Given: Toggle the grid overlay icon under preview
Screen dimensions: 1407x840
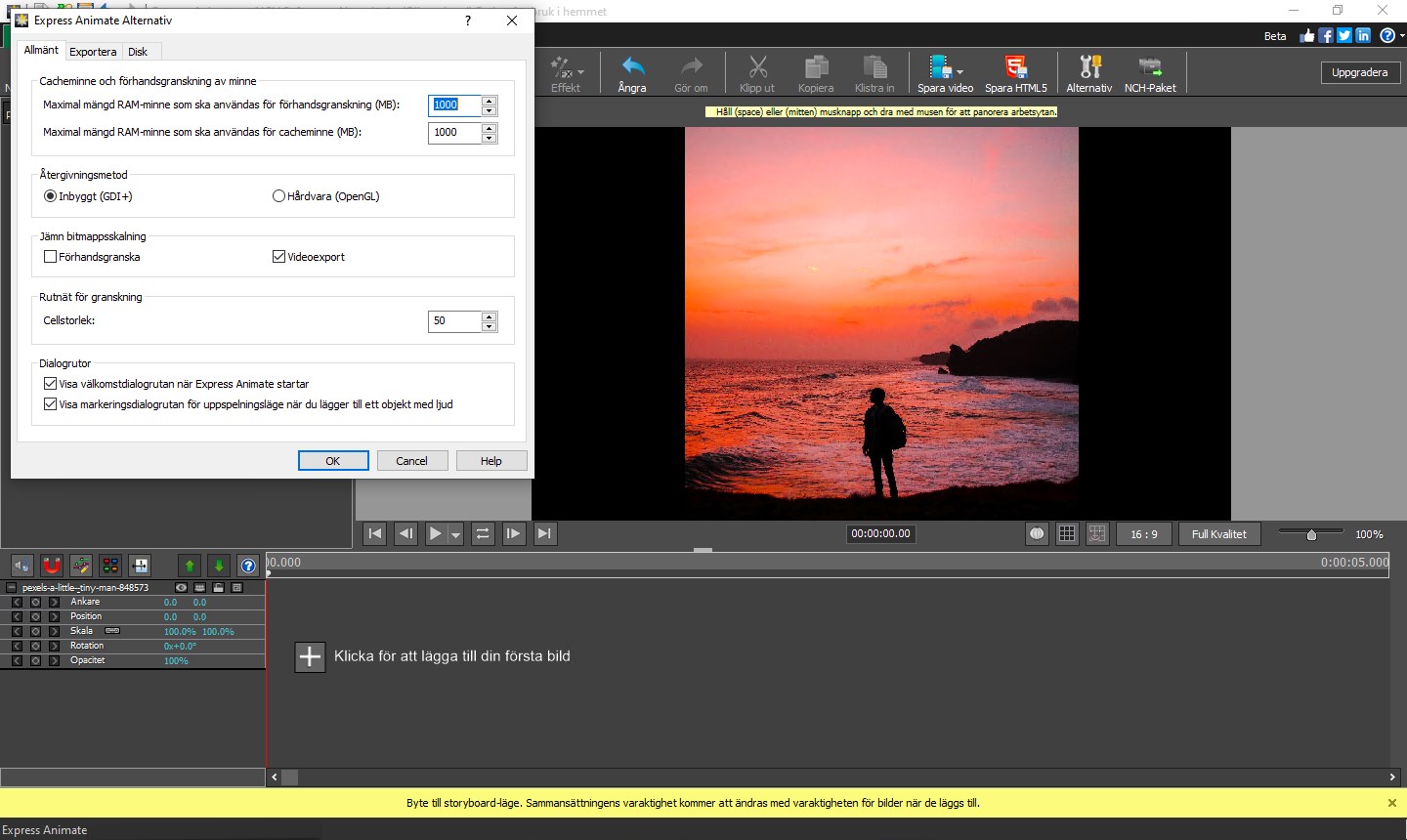Looking at the screenshot, I should [1067, 533].
